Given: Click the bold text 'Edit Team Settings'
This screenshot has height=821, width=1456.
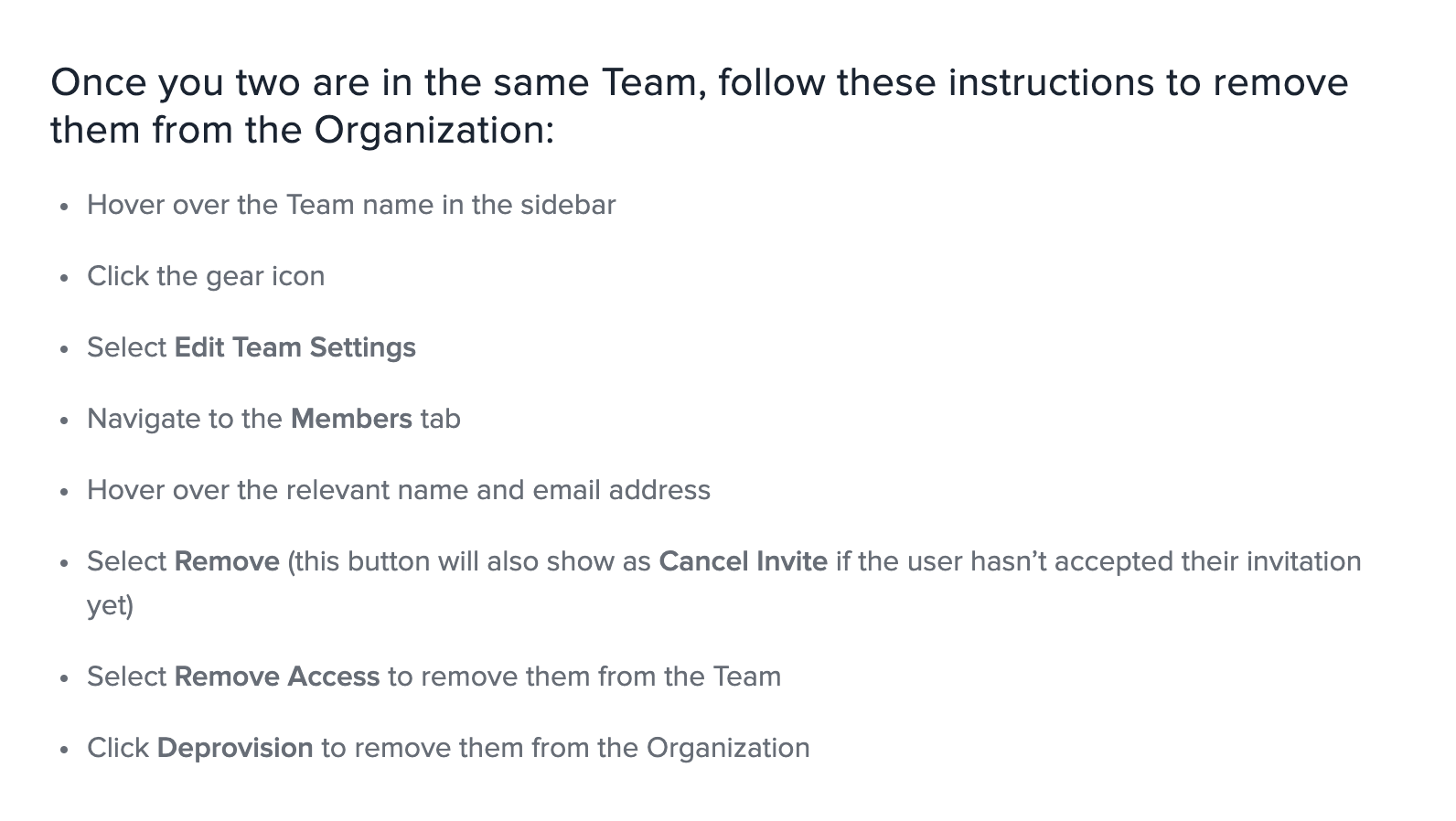Looking at the screenshot, I should (294, 347).
